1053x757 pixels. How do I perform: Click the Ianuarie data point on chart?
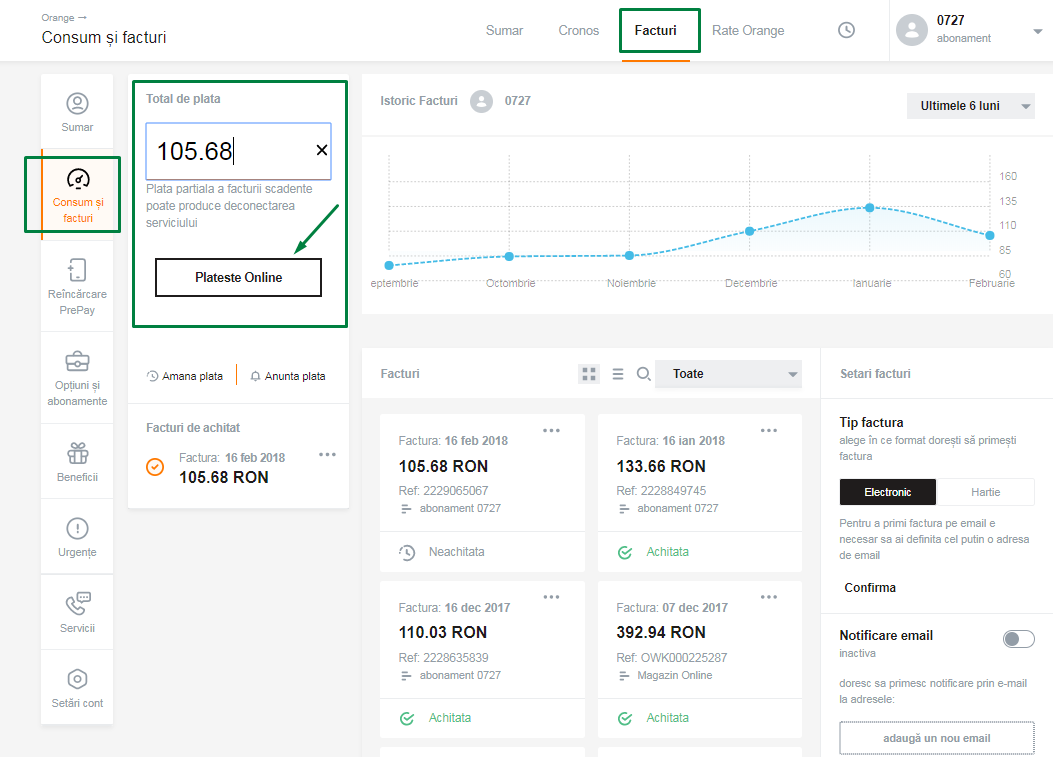(x=870, y=208)
